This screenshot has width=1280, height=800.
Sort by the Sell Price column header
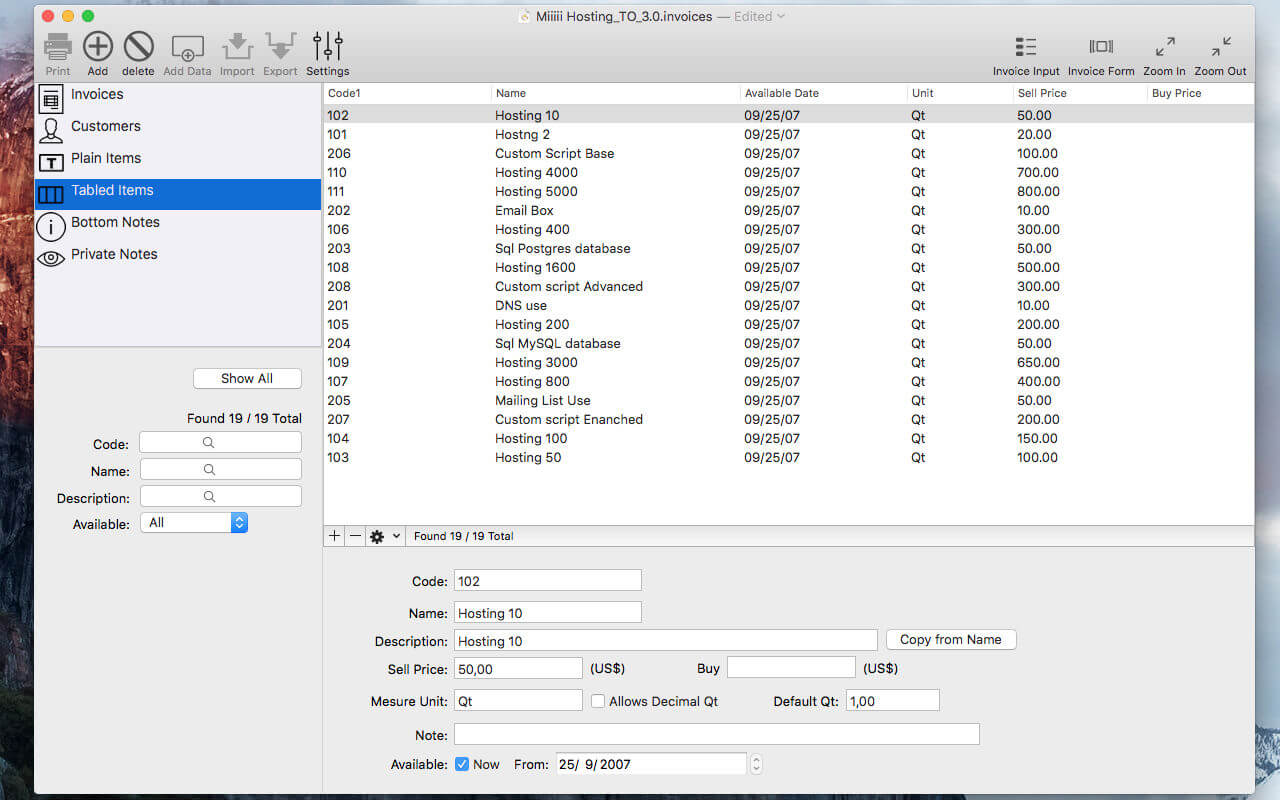pos(1081,93)
